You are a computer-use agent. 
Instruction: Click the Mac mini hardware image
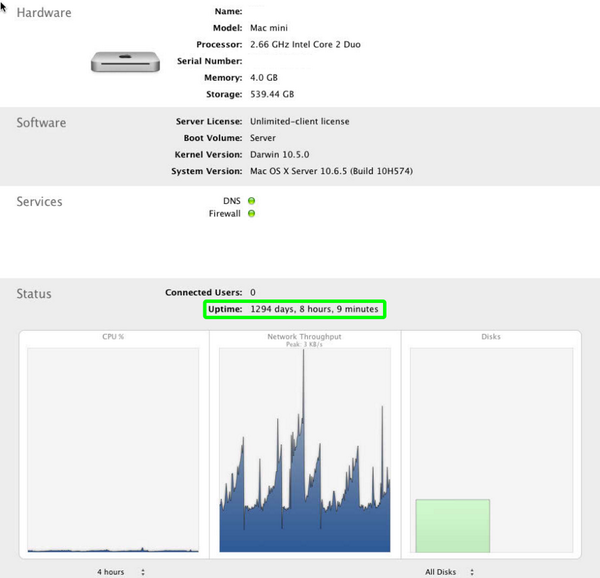[x=125, y=62]
